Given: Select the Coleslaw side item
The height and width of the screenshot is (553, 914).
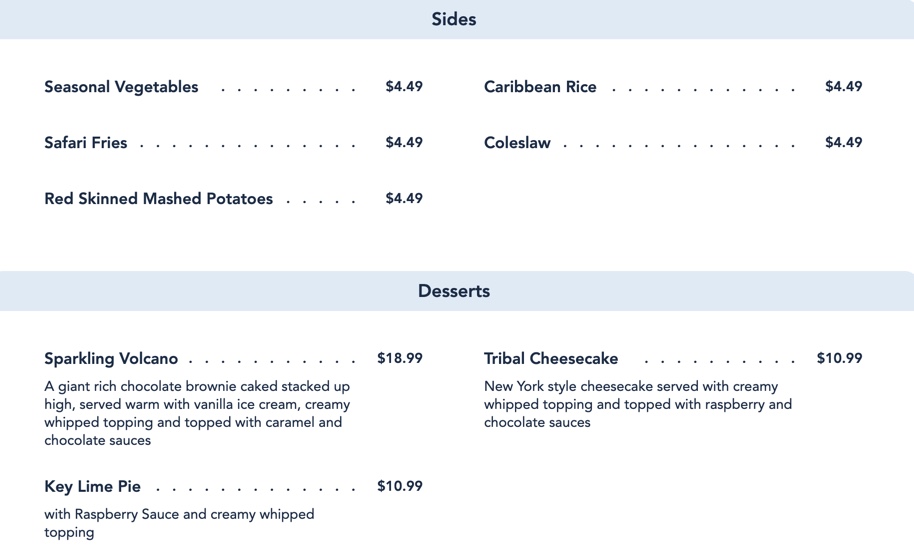Looking at the screenshot, I should pyautogui.click(x=517, y=143).
